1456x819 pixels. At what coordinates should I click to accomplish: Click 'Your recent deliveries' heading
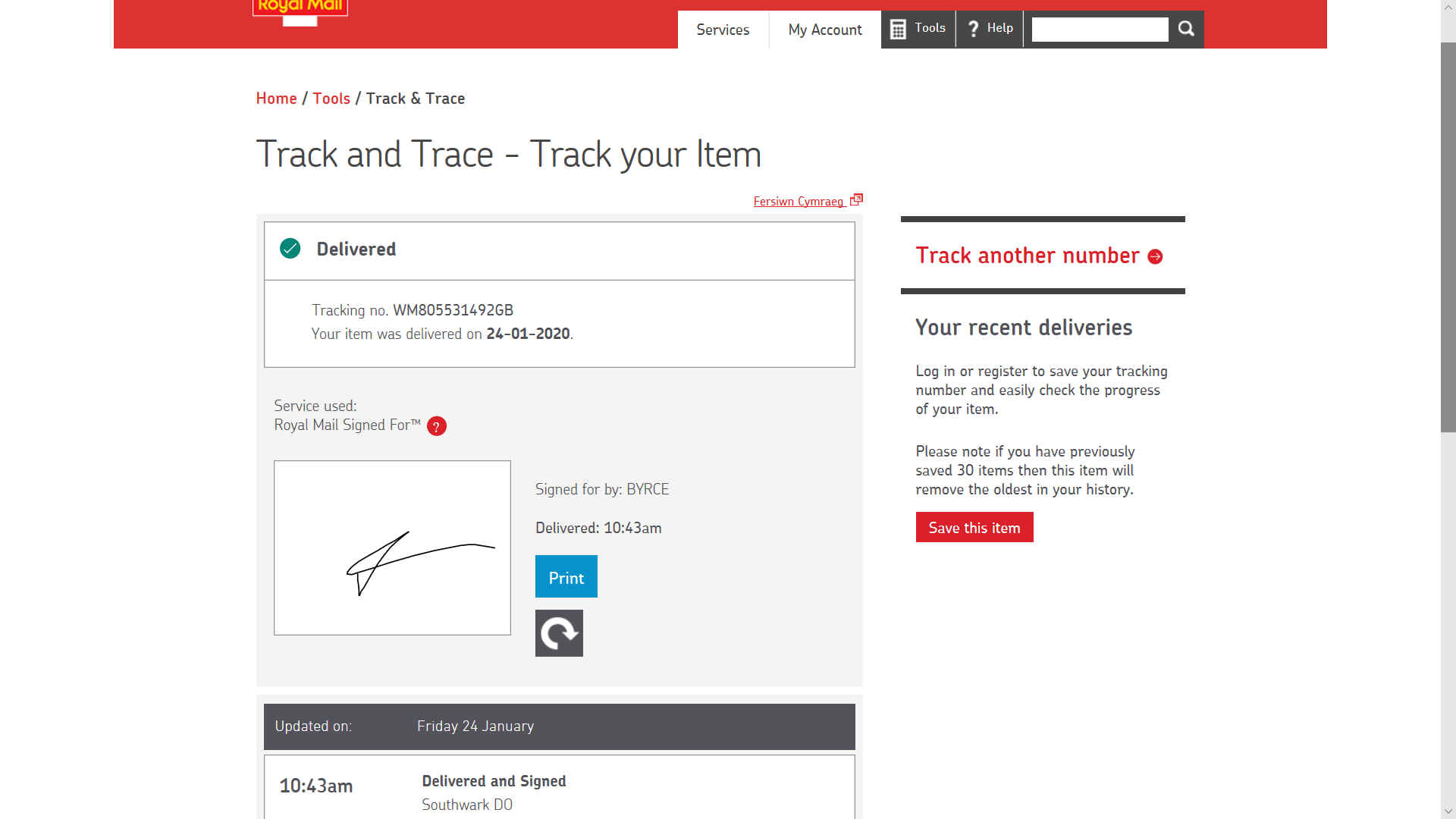[x=1024, y=328]
